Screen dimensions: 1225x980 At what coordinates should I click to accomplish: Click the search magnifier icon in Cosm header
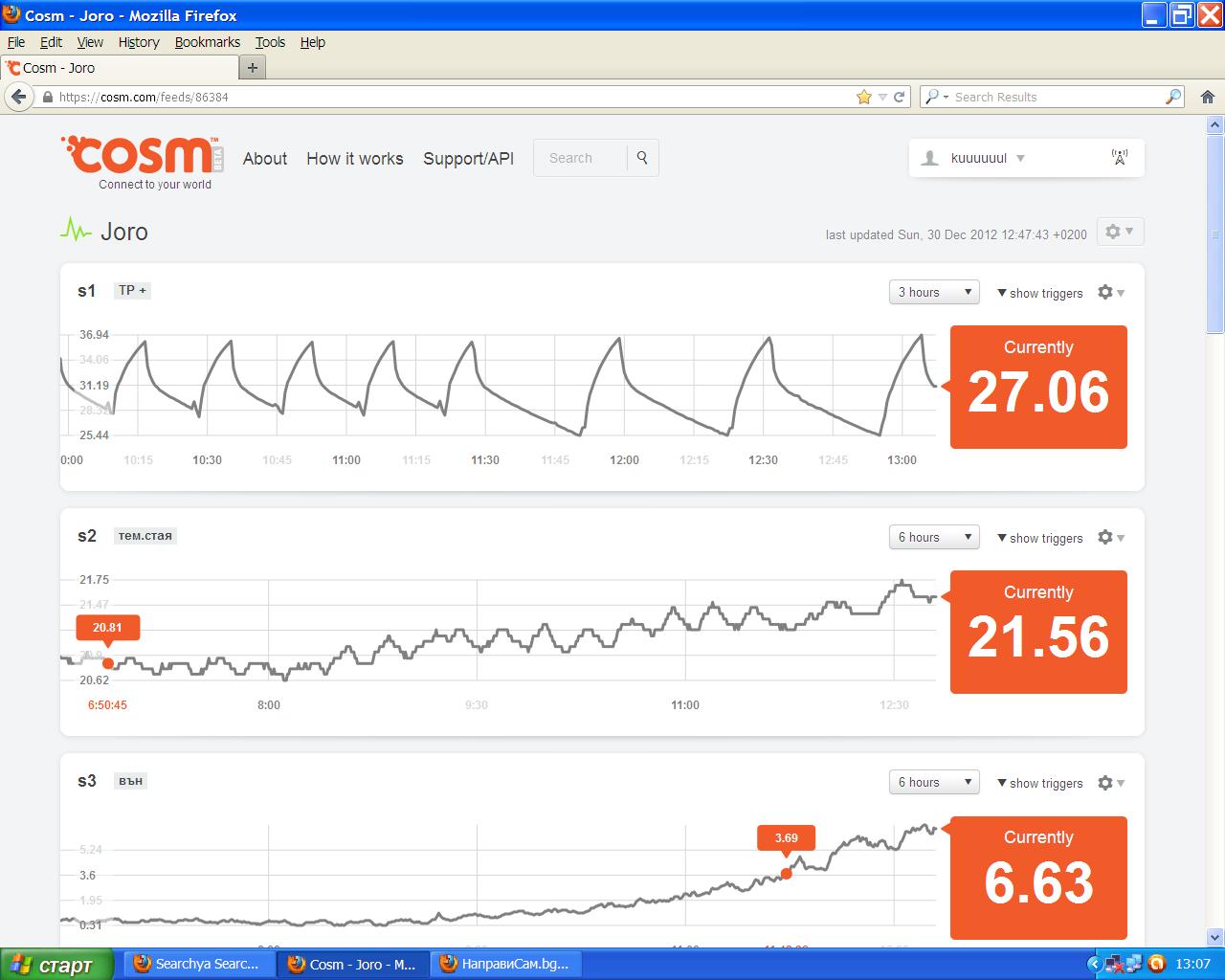pyautogui.click(x=642, y=158)
